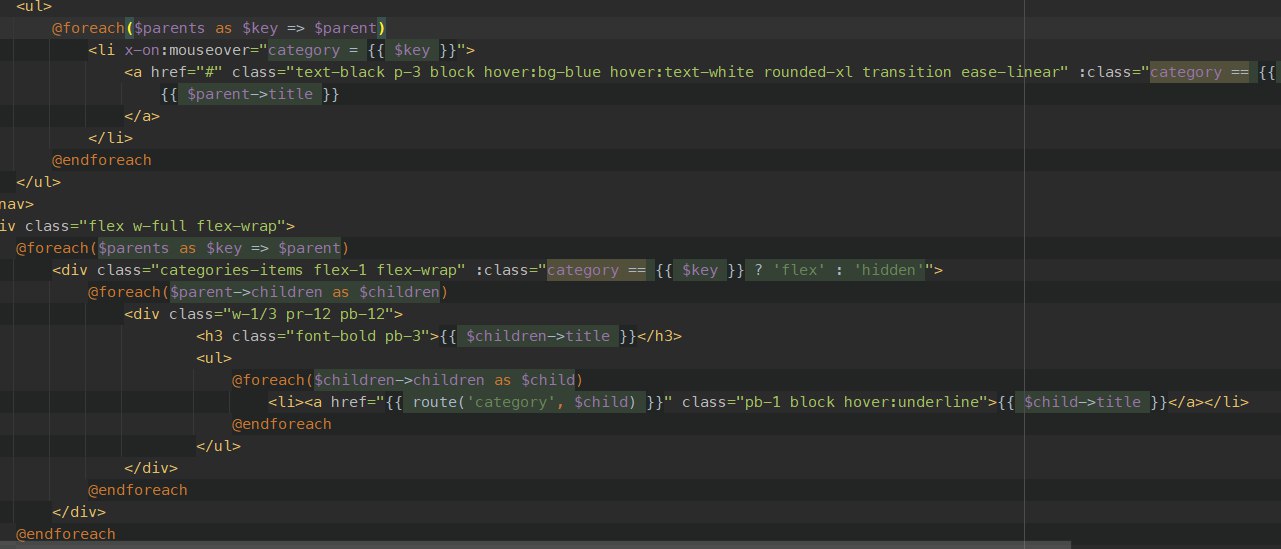This screenshot has height=549, width=1281.
Task: Click the $children->title expression
Action: click(x=538, y=336)
